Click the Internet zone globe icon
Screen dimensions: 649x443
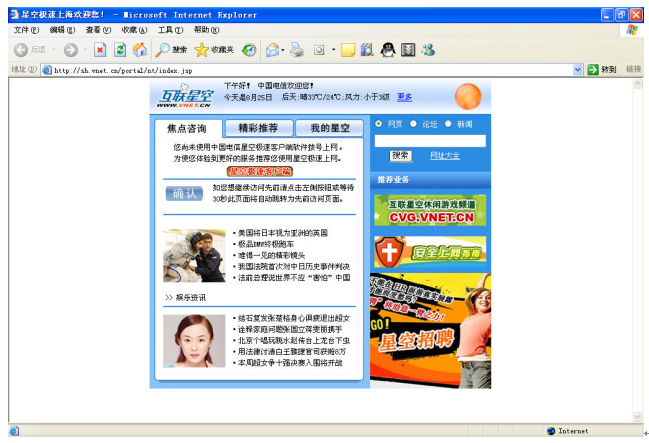551,431
